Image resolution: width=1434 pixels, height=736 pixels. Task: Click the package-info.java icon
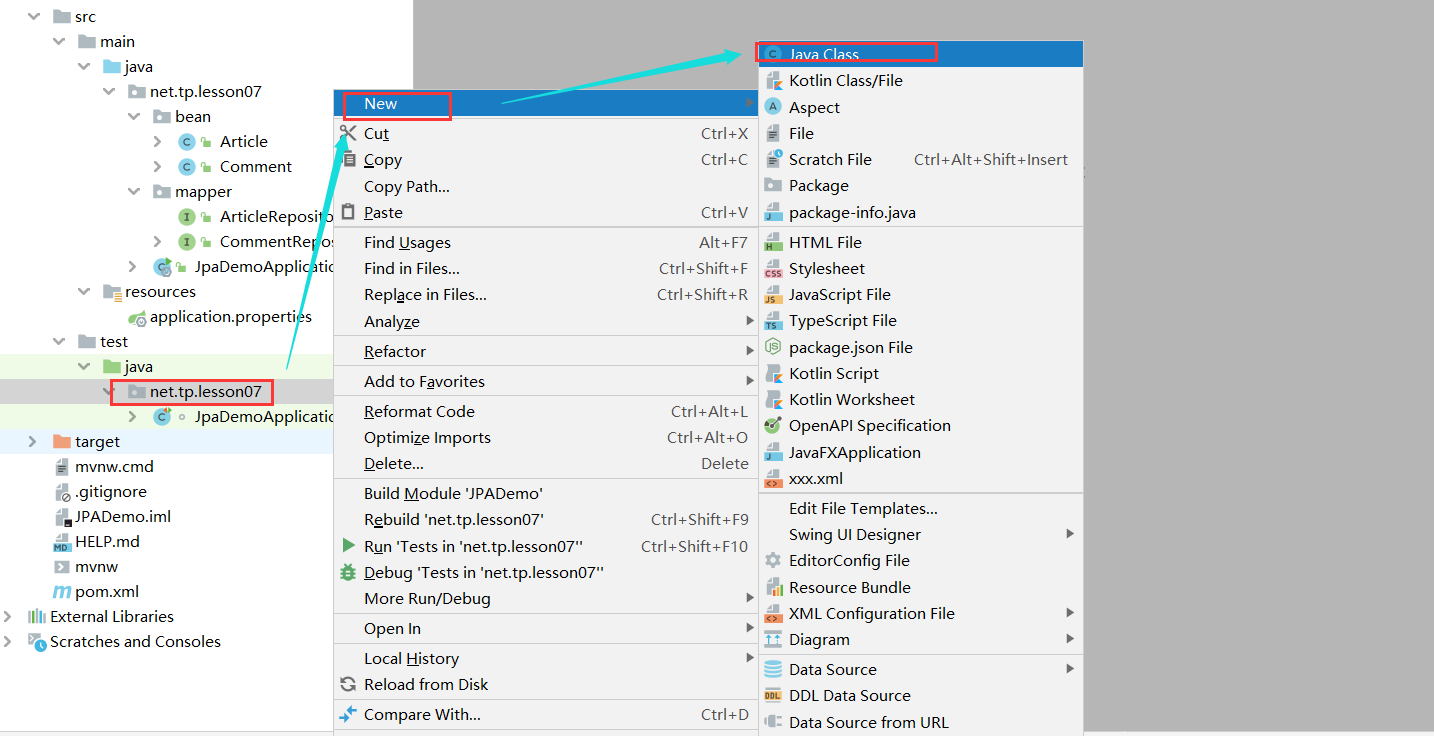[773, 212]
